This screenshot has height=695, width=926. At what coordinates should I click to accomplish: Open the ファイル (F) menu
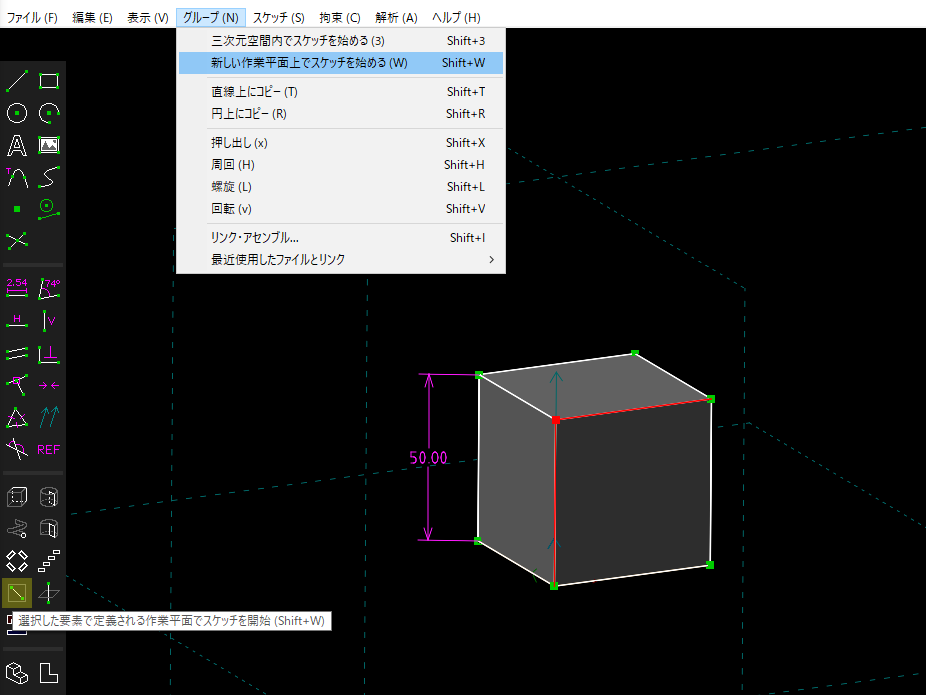coord(32,18)
